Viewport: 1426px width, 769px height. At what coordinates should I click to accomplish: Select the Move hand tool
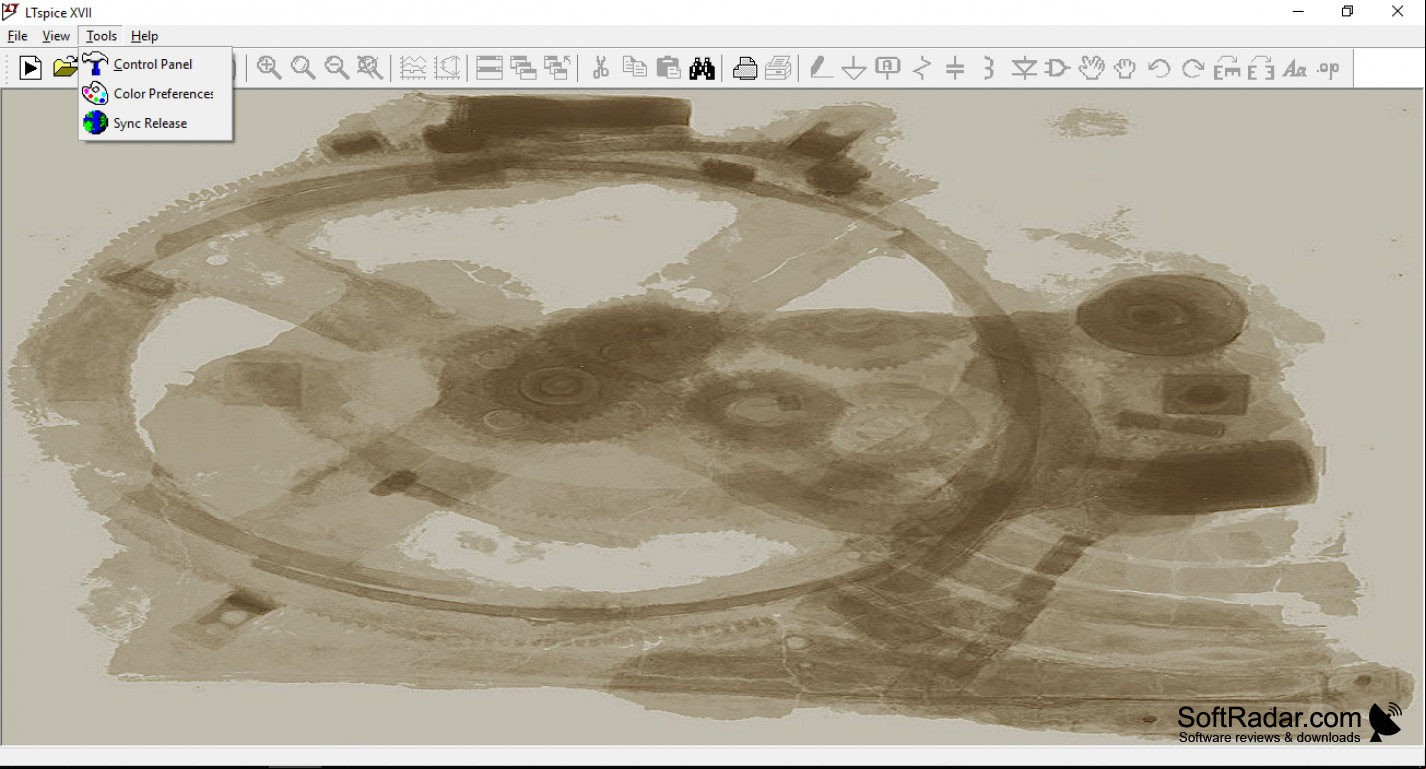point(1092,68)
